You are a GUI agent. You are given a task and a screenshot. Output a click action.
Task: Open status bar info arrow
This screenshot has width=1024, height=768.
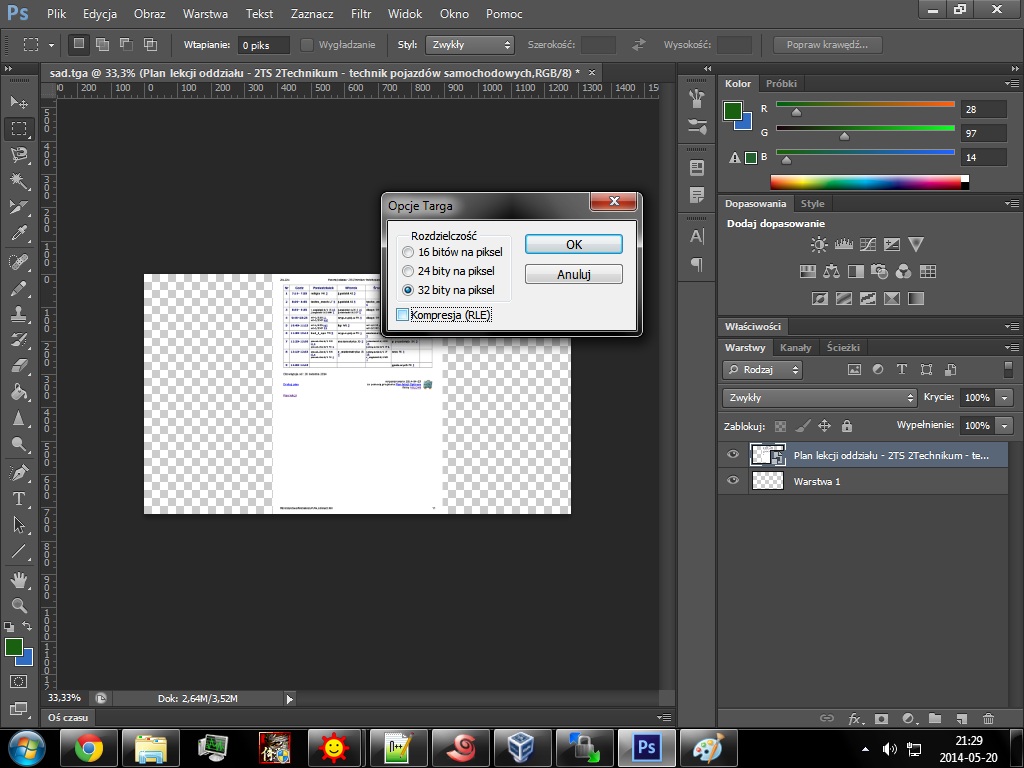coord(289,699)
